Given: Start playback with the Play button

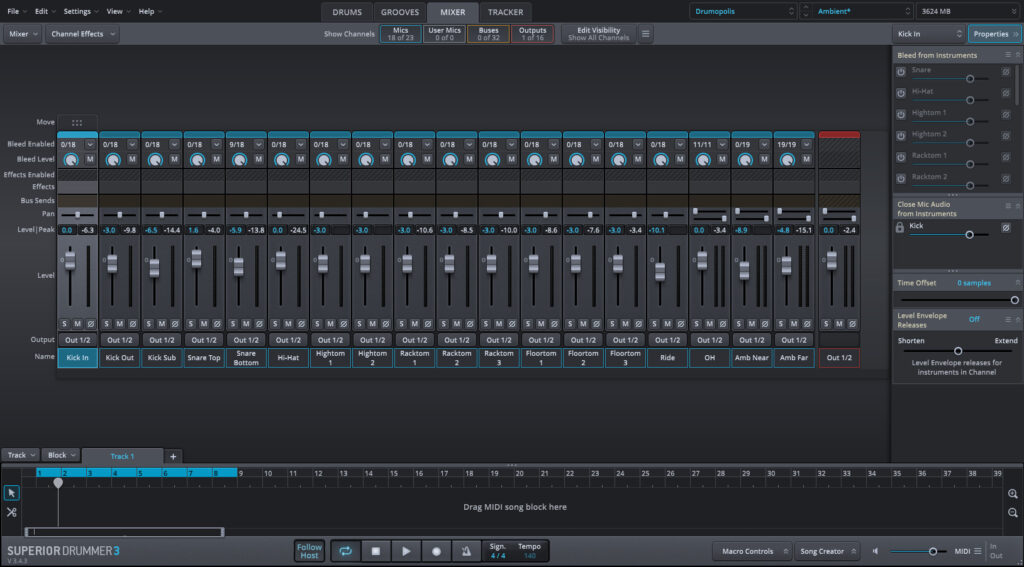Looking at the screenshot, I should (x=406, y=551).
